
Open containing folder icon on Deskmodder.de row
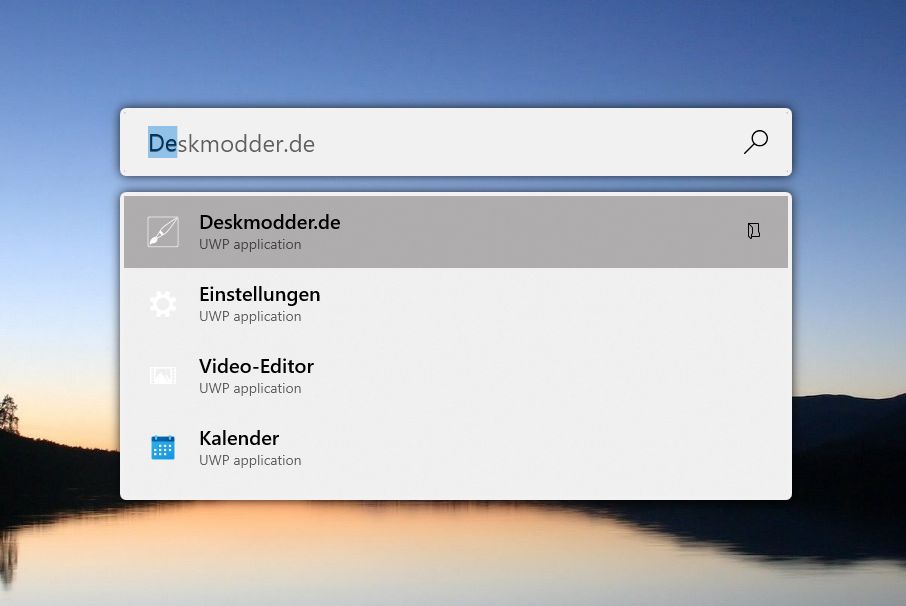click(x=753, y=231)
